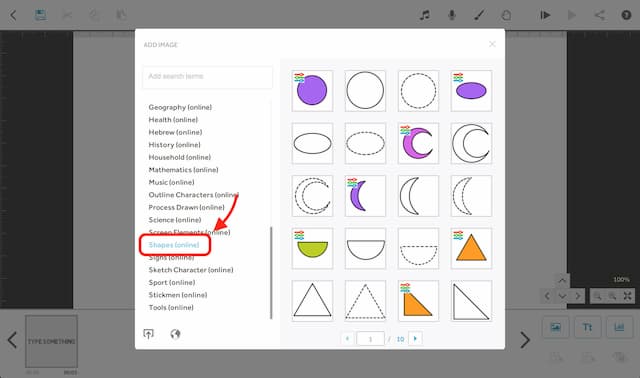Viewport: 640px width, 378px height.
Task: Pick the filled purple circle shape
Action: [312, 91]
